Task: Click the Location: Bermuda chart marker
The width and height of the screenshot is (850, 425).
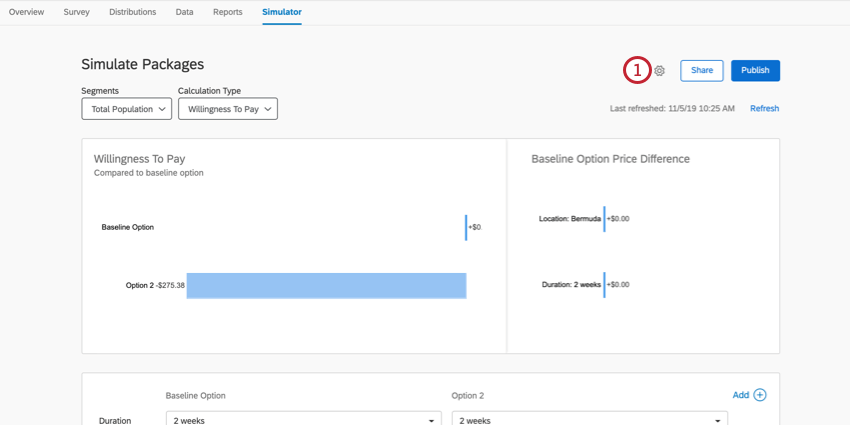Action: 604,219
